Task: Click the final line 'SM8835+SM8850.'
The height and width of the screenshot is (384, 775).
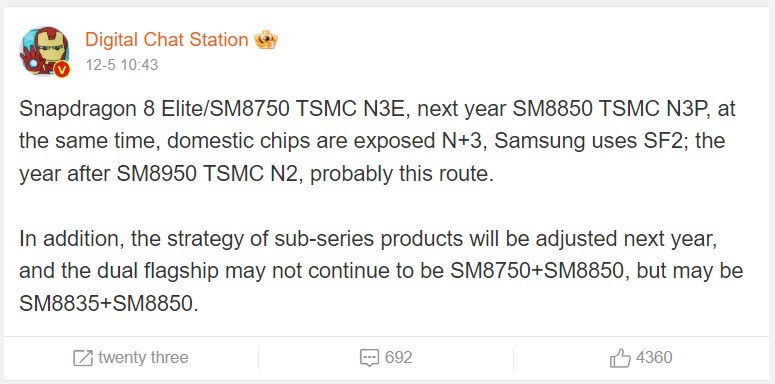Action: tap(109, 304)
